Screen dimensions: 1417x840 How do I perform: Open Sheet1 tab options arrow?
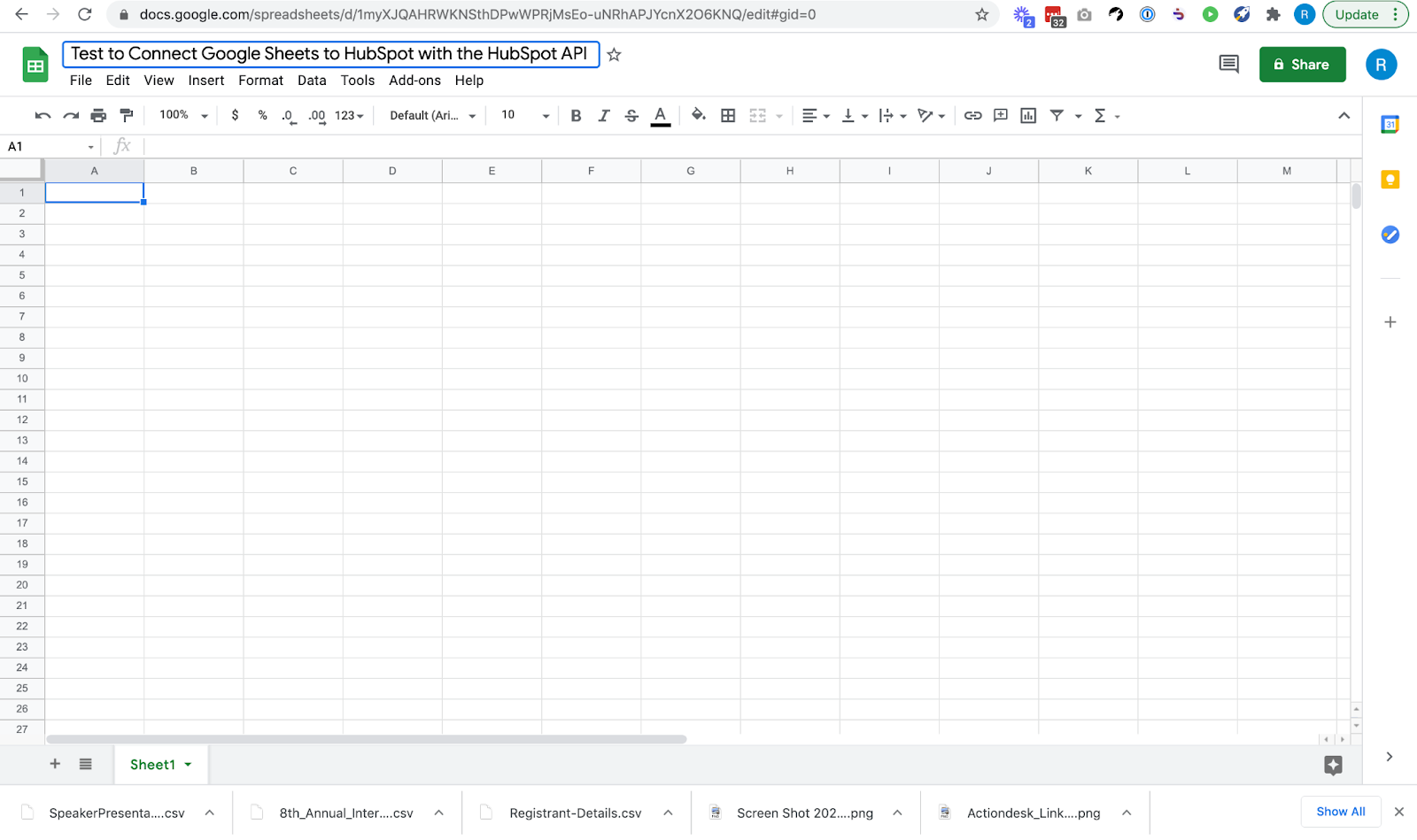coord(188,765)
